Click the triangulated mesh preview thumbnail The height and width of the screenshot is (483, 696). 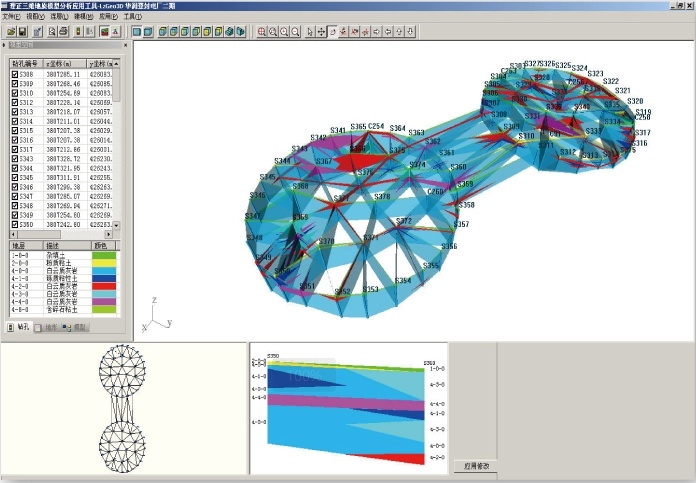point(123,410)
